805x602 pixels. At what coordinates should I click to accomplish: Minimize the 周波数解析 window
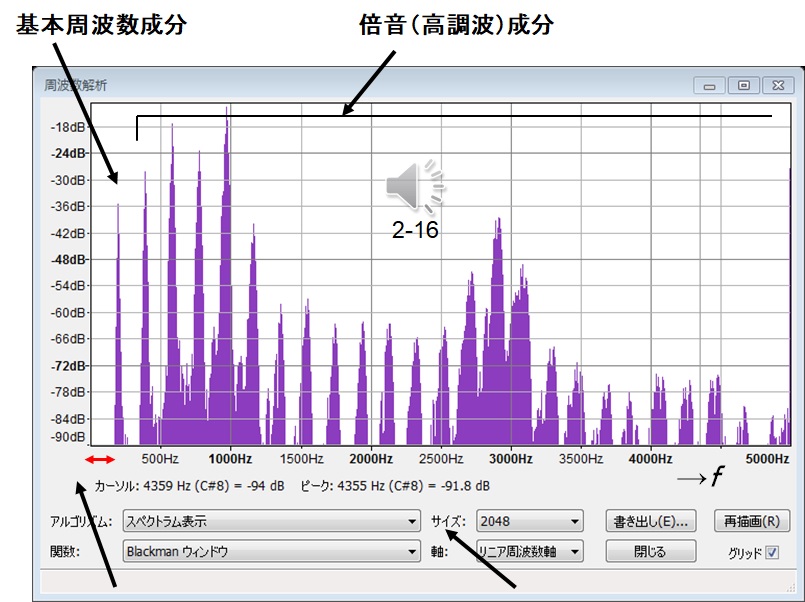(710, 86)
